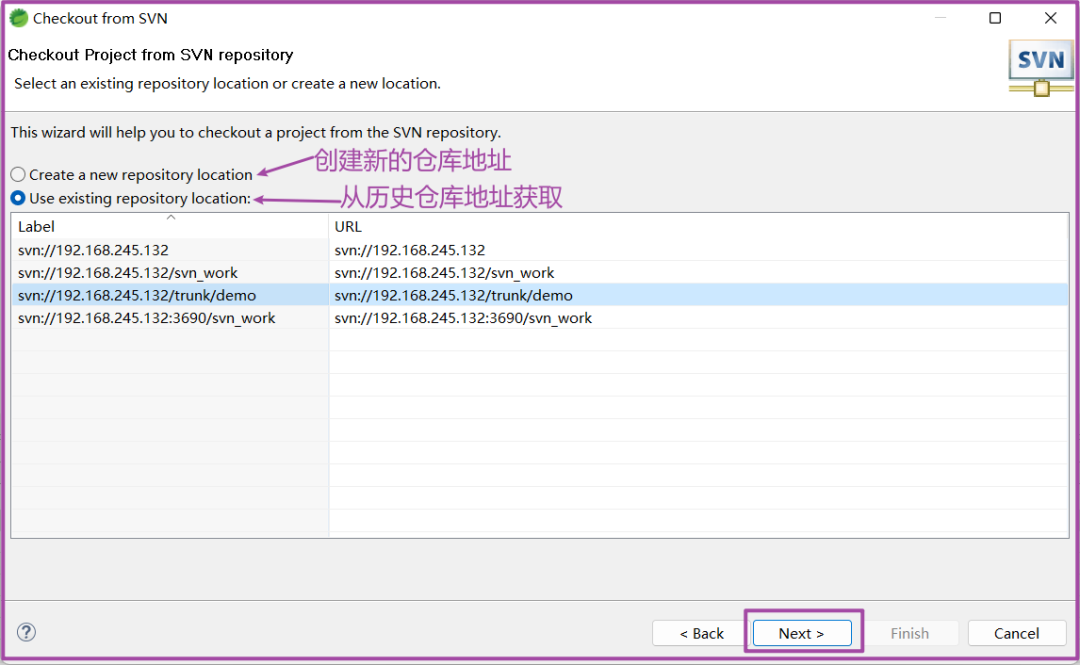Click the URL column header
This screenshot has height=665, width=1080.
[698, 226]
